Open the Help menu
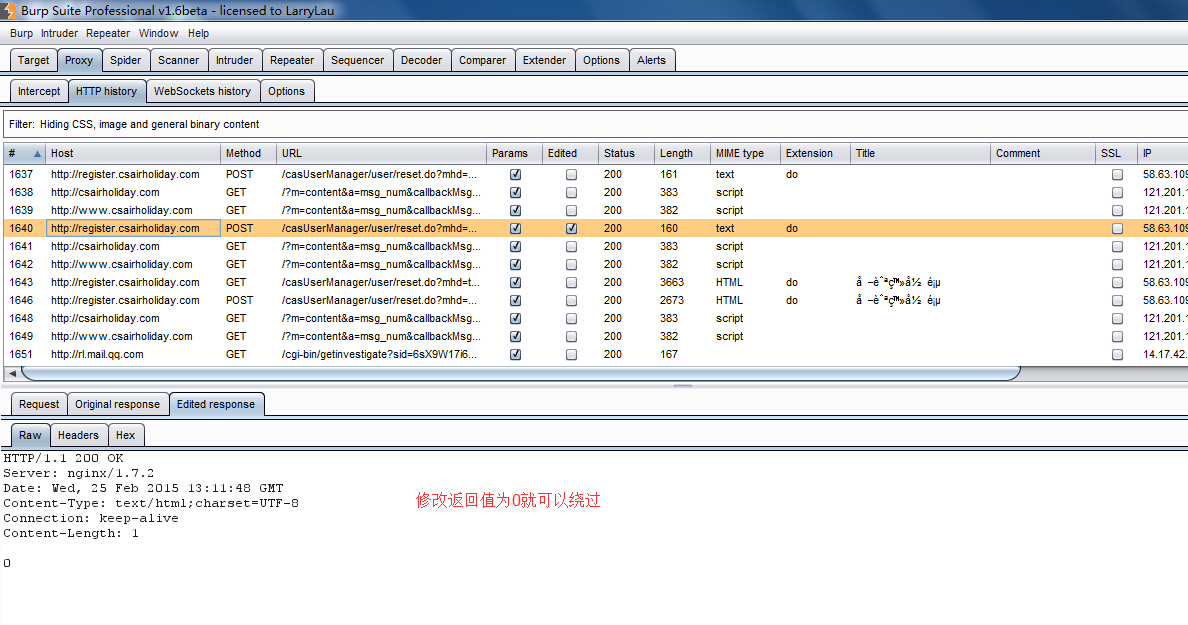Screen dimensions: 1188x625 [199, 33]
